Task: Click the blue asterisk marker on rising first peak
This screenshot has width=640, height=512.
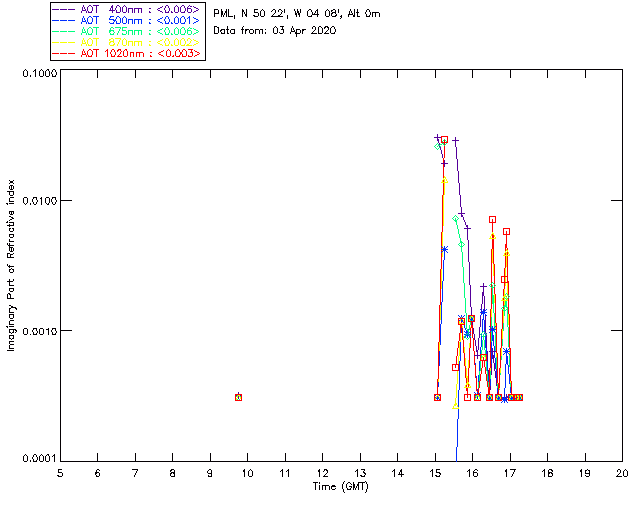Action: 444,249
